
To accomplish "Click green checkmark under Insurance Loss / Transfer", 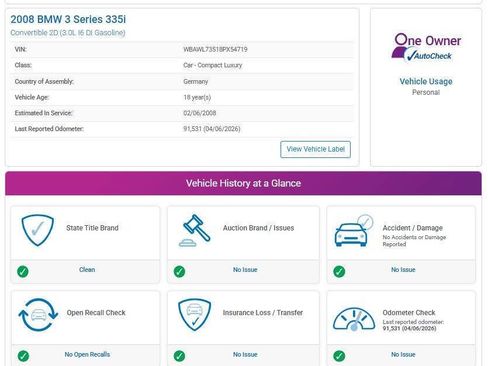I will (x=179, y=356).
